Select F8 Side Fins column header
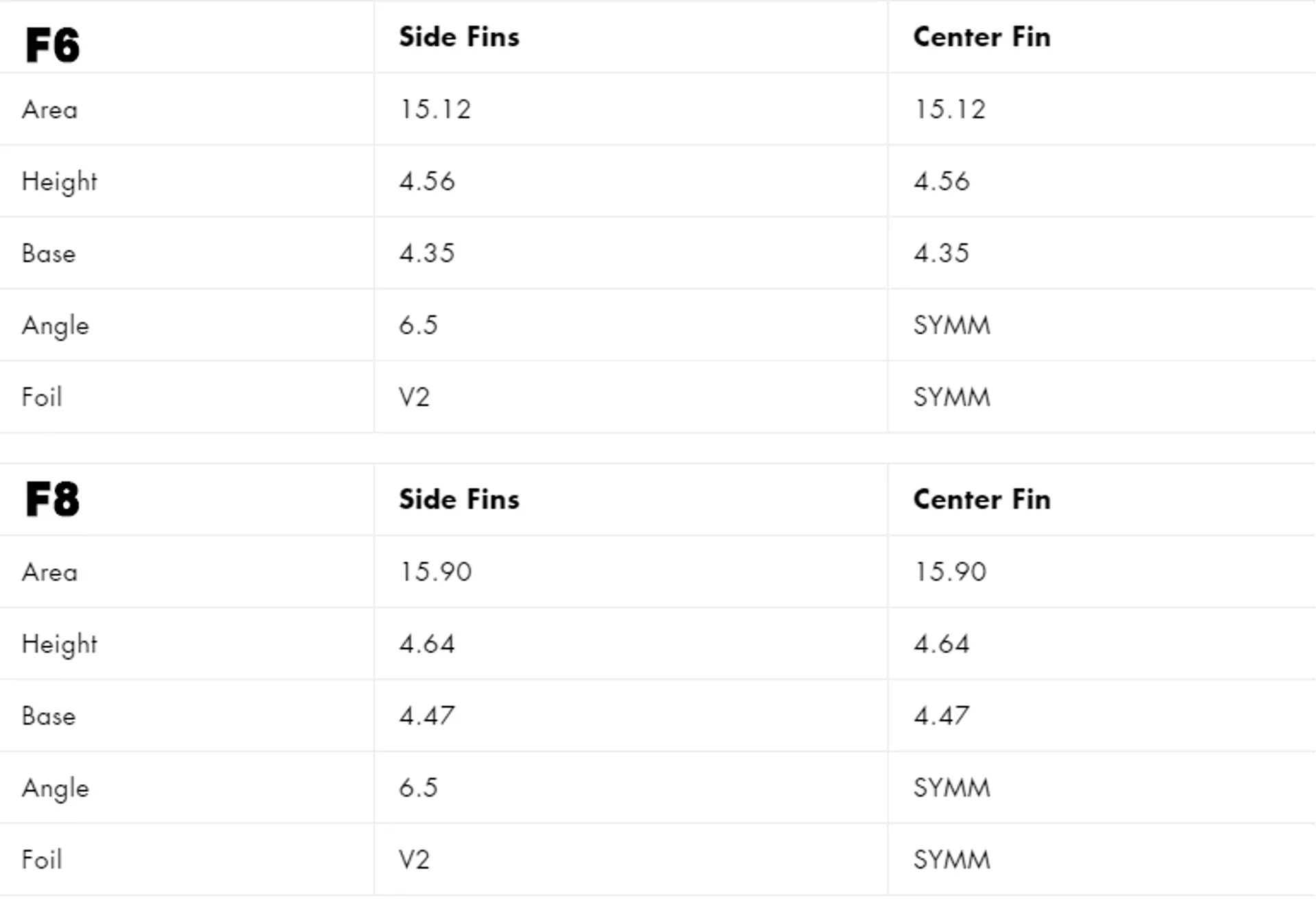 pos(459,499)
